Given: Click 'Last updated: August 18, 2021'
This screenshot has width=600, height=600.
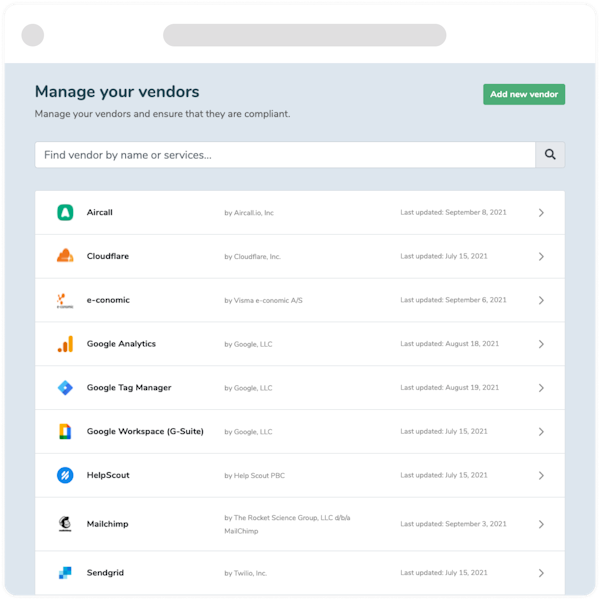Looking at the screenshot, I should tap(449, 344).
